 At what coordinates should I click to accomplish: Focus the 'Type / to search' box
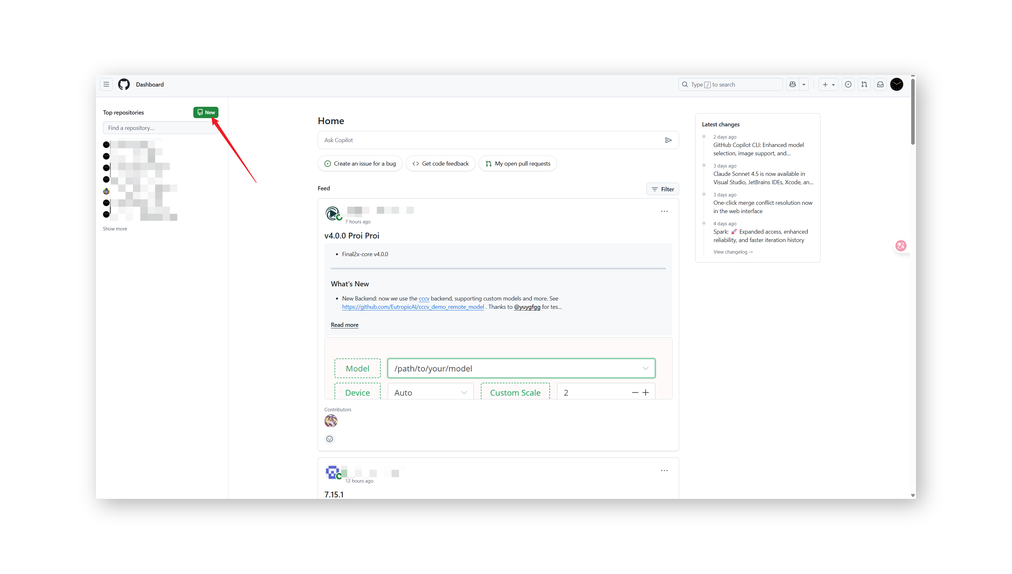tap(730, 85)
